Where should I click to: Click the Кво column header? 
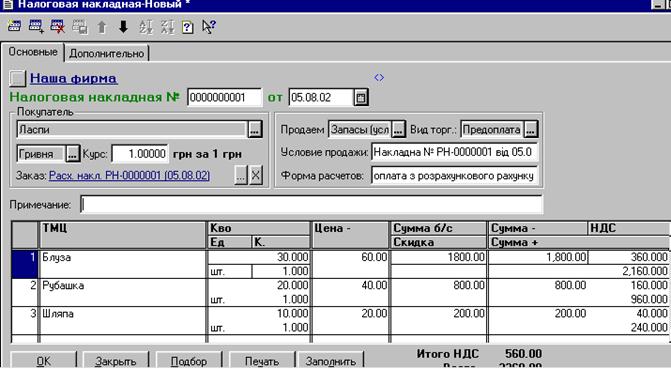click(259, 228)
